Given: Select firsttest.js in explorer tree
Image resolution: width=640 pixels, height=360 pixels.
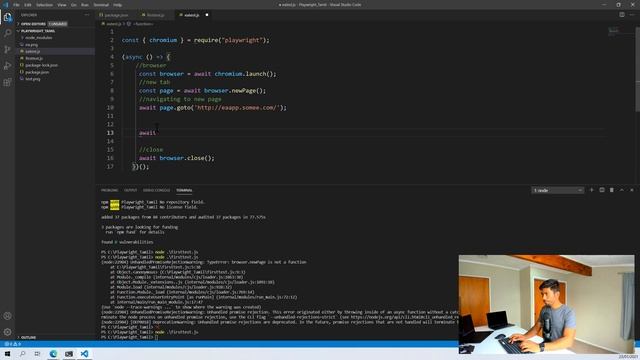Looking at the screenshot, I should pos(34,58).
